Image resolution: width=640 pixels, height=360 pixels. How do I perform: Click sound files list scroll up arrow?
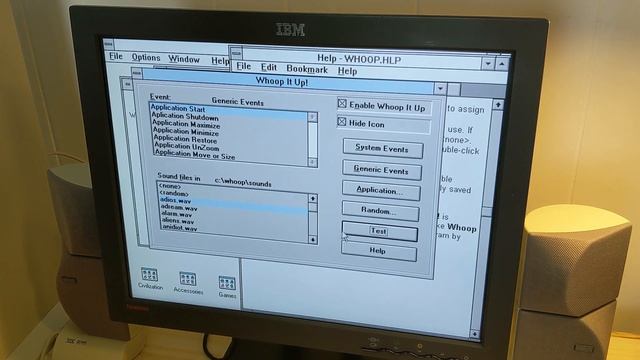[x=313, y=198]
